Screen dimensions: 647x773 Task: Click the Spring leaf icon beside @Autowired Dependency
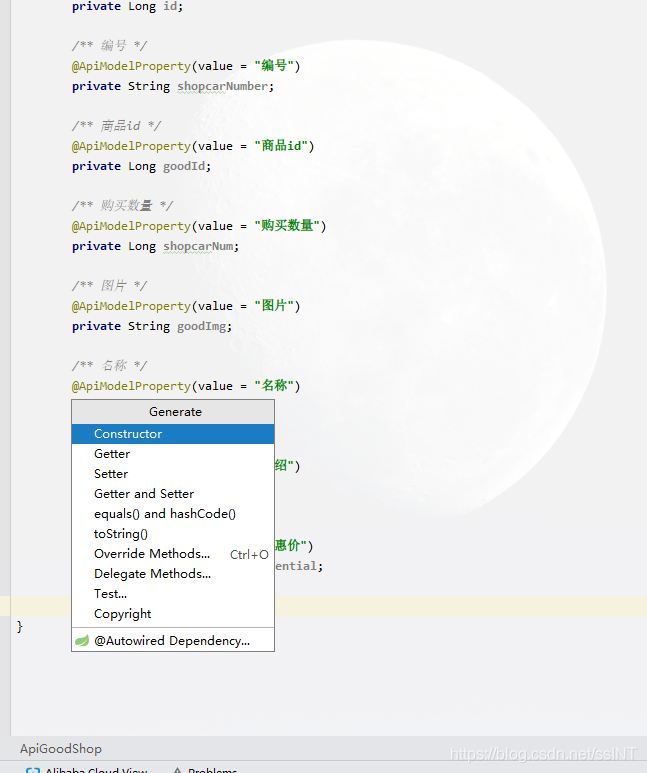(82, 641)
